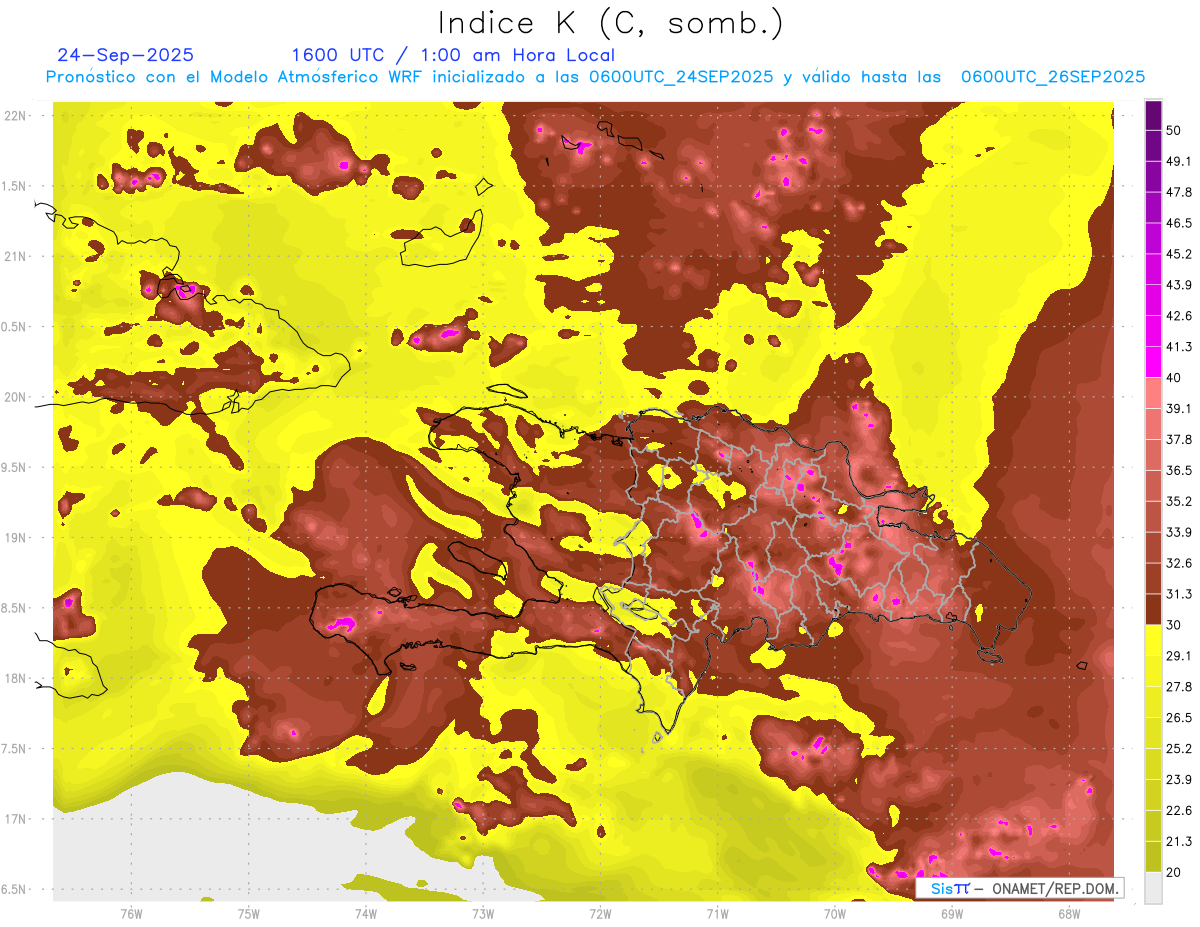Click the '35.2' colorbar value
This screenshot has width=1200, height=927.
1178,501
